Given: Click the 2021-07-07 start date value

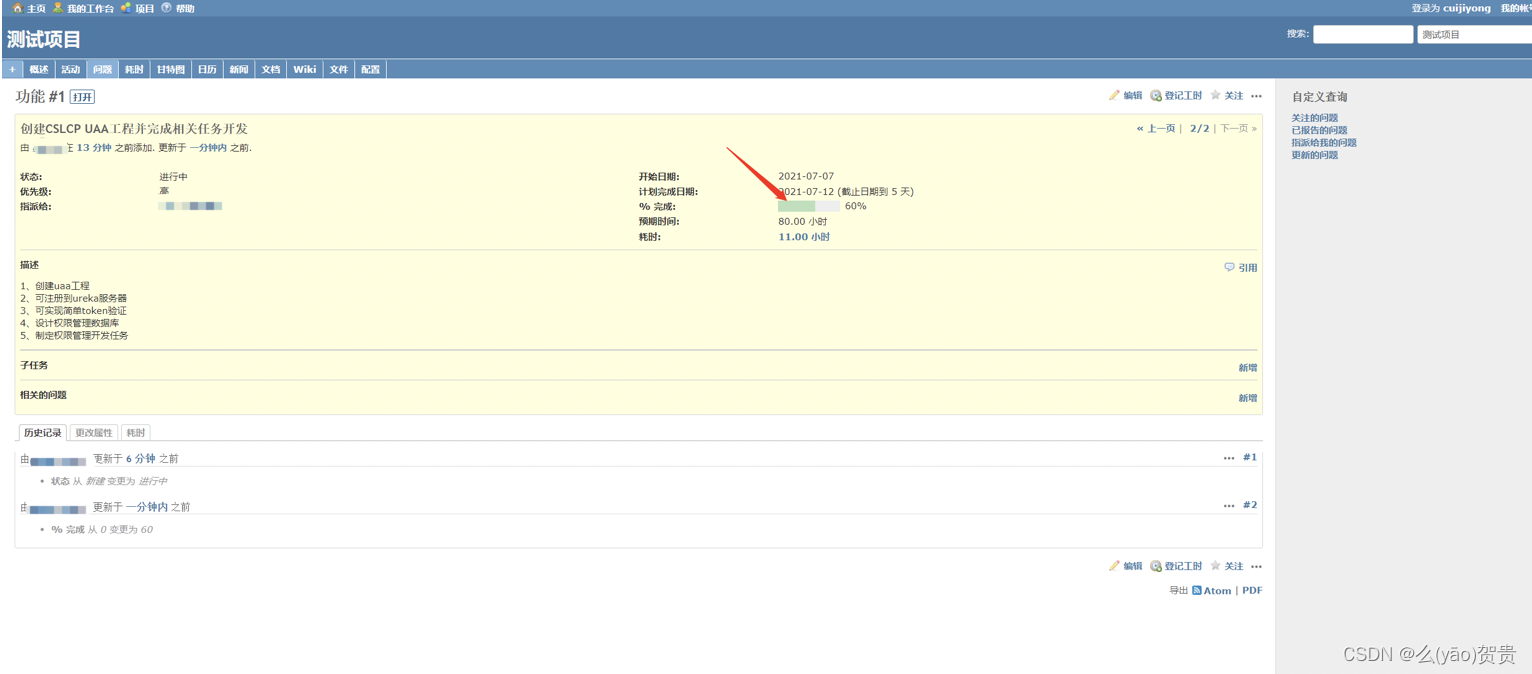Looking at the screenshot, I should coord(806,176).
